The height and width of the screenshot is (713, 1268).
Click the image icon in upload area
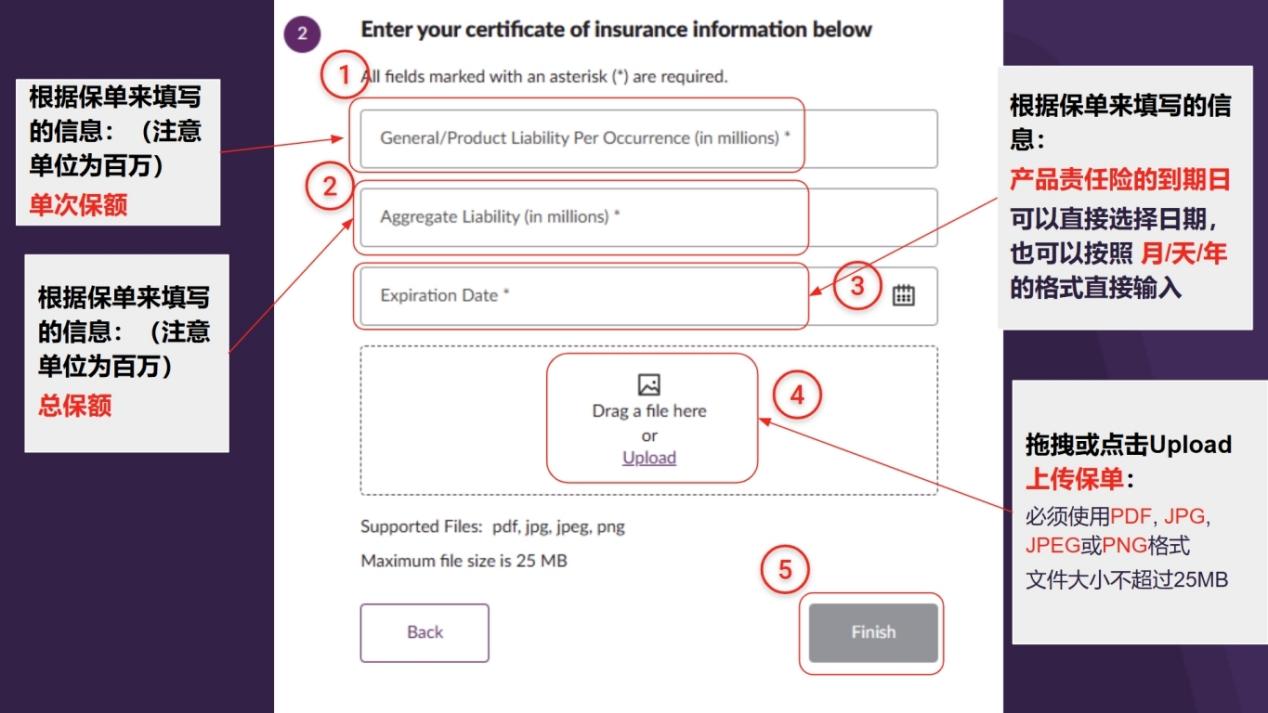coord(649,384)
